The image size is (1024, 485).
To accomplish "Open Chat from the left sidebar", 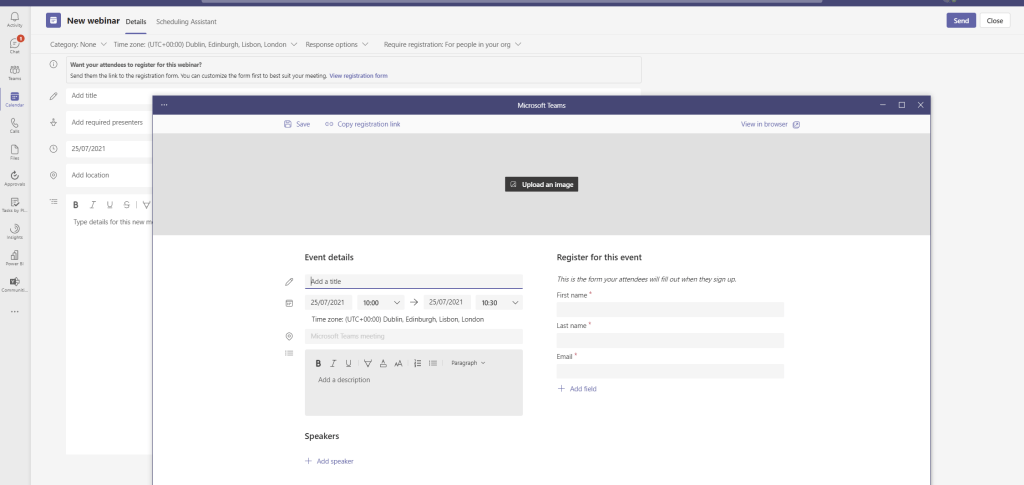I will (x=14, y=45).
